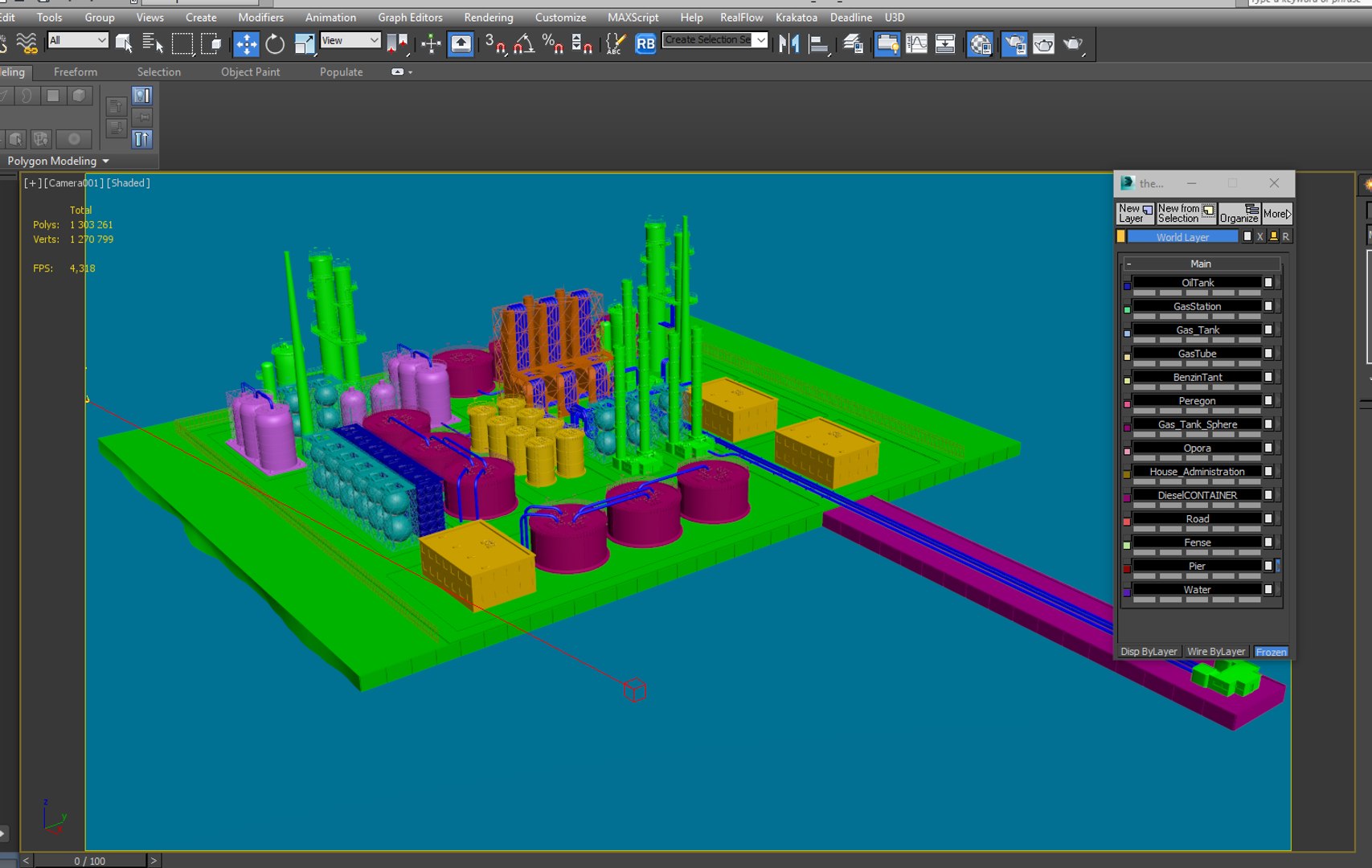The width and height of the screenshot is (1372, 868).
Task: Open Render Setup window
Action: [x=1014, y=43]
